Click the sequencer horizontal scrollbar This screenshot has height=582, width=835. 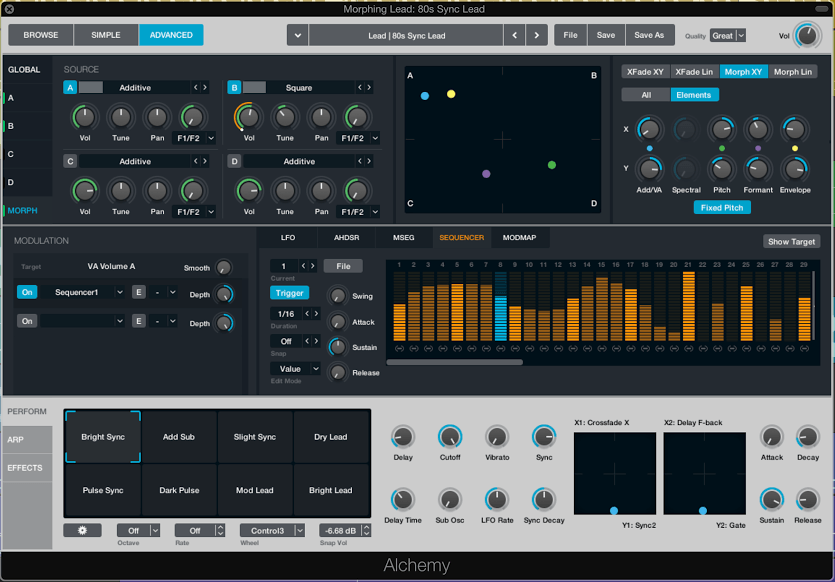(454, 362)
